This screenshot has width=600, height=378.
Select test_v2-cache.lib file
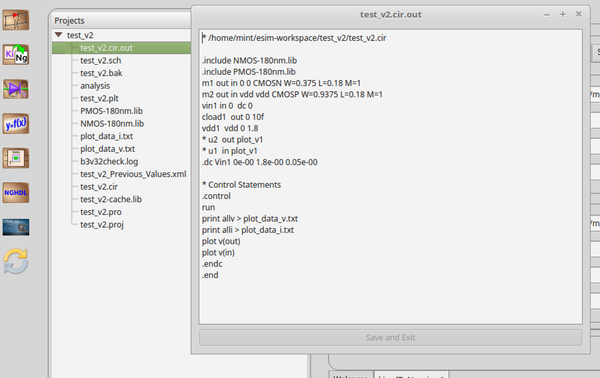(x=111, y=199)
